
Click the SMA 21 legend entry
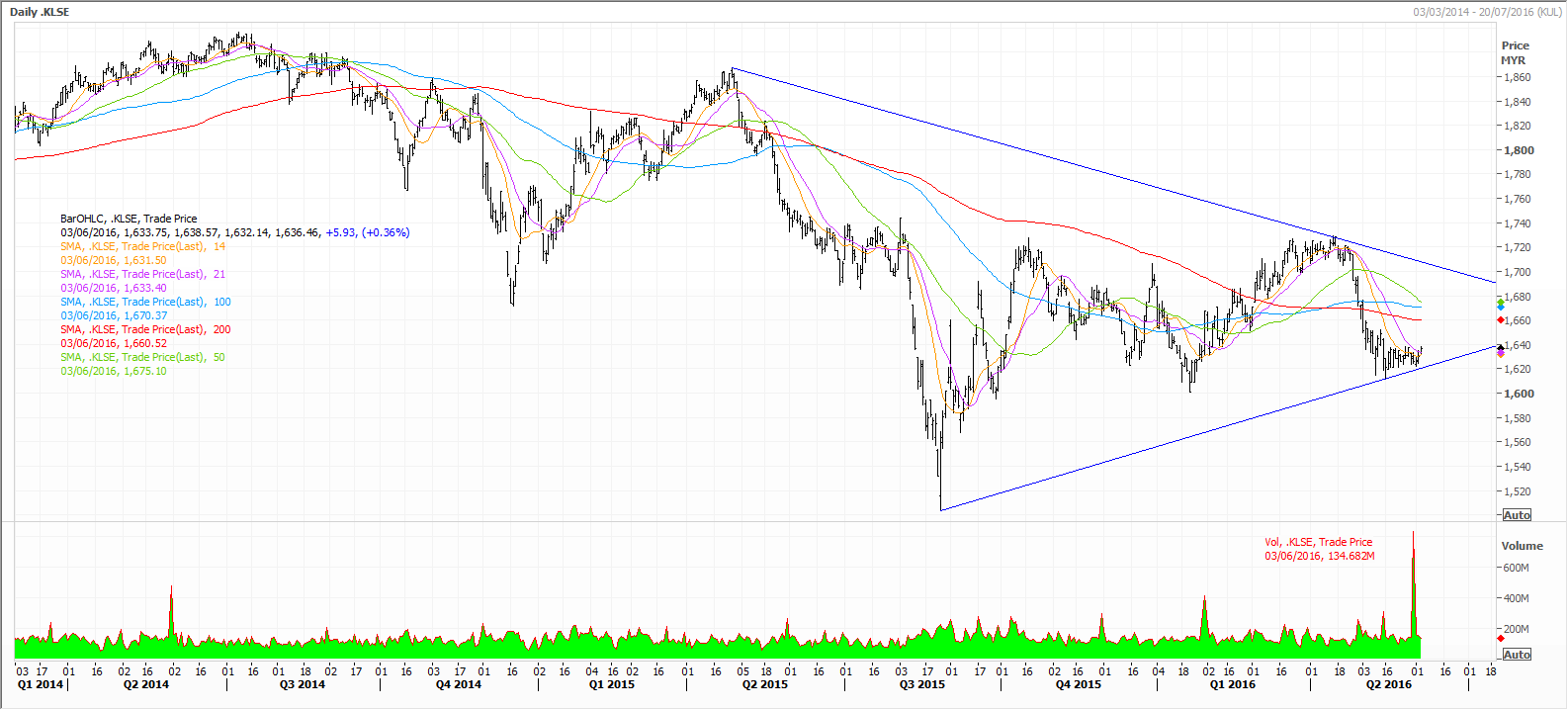point(142,274)
